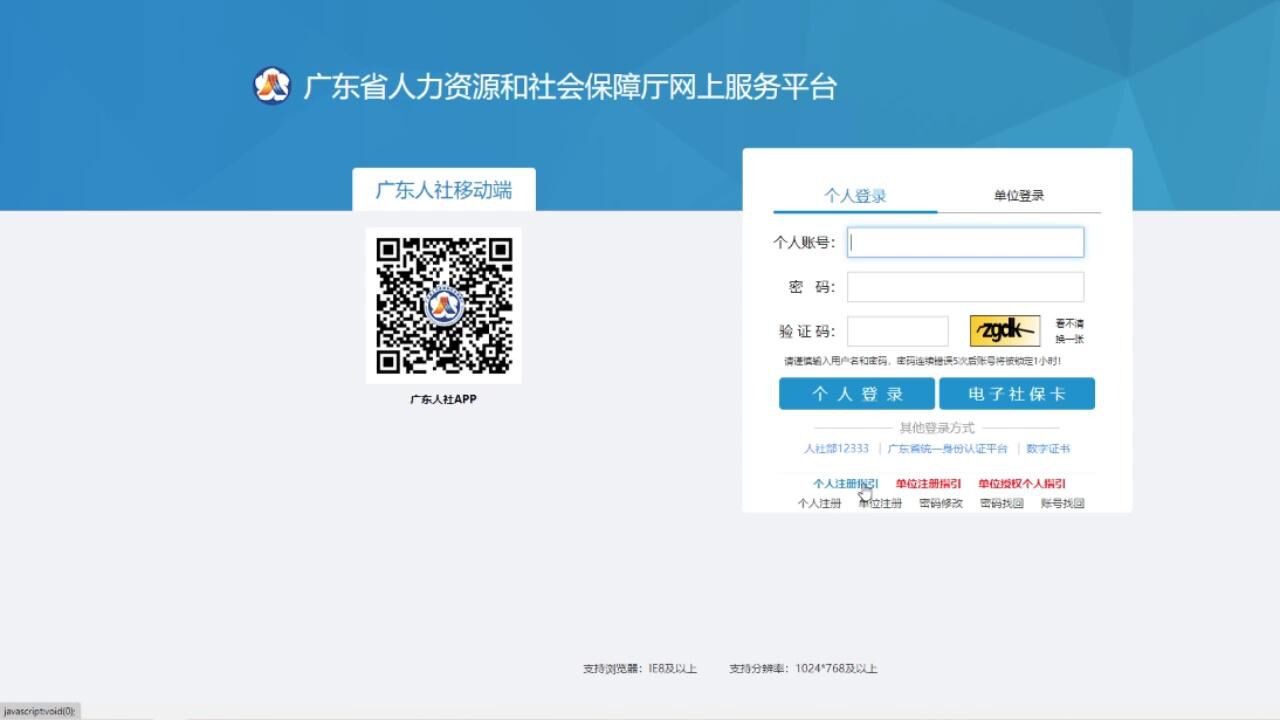Click the 个人账号 input field
The width and height of the screenshot is (1280, 720).
[x=964, y=242]
